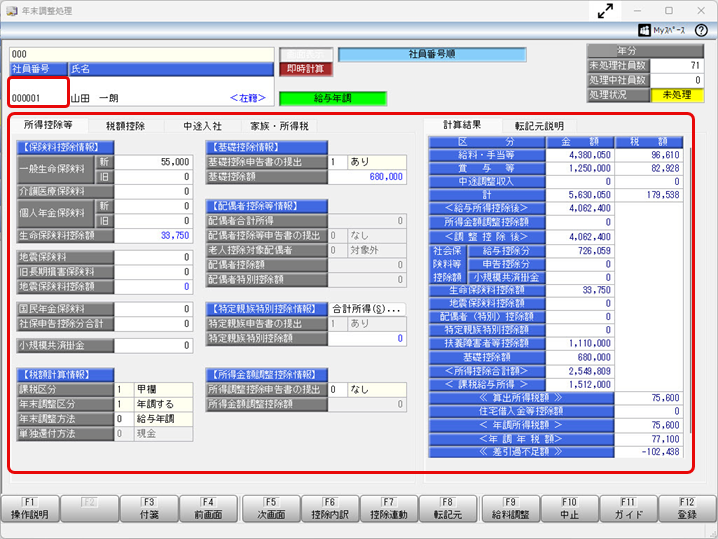
Task: Click the green 給与年調 button
Action: pos(333,98)
